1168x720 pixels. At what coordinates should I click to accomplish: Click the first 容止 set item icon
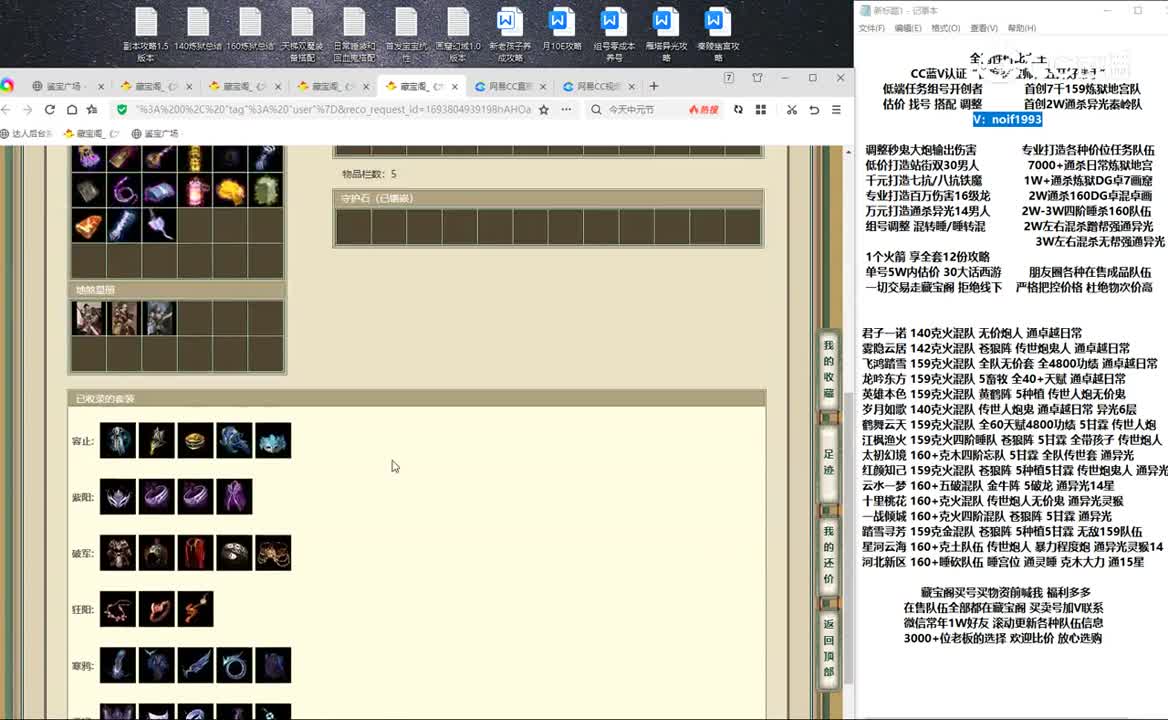coord(118,441)
